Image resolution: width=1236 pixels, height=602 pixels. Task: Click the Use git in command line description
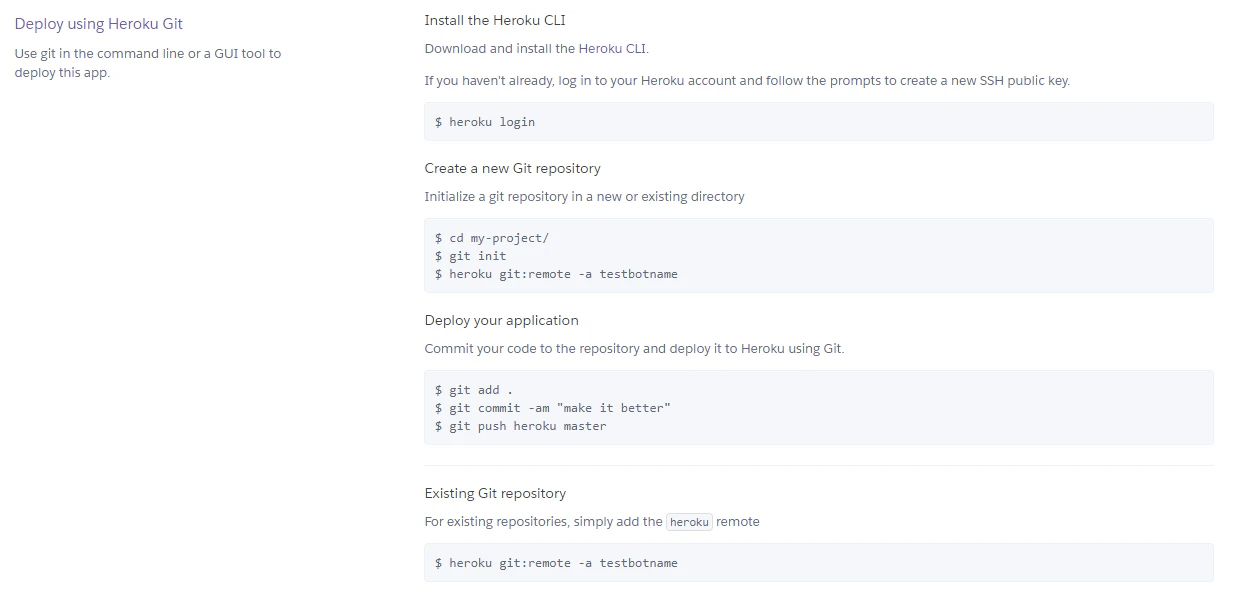148,63
